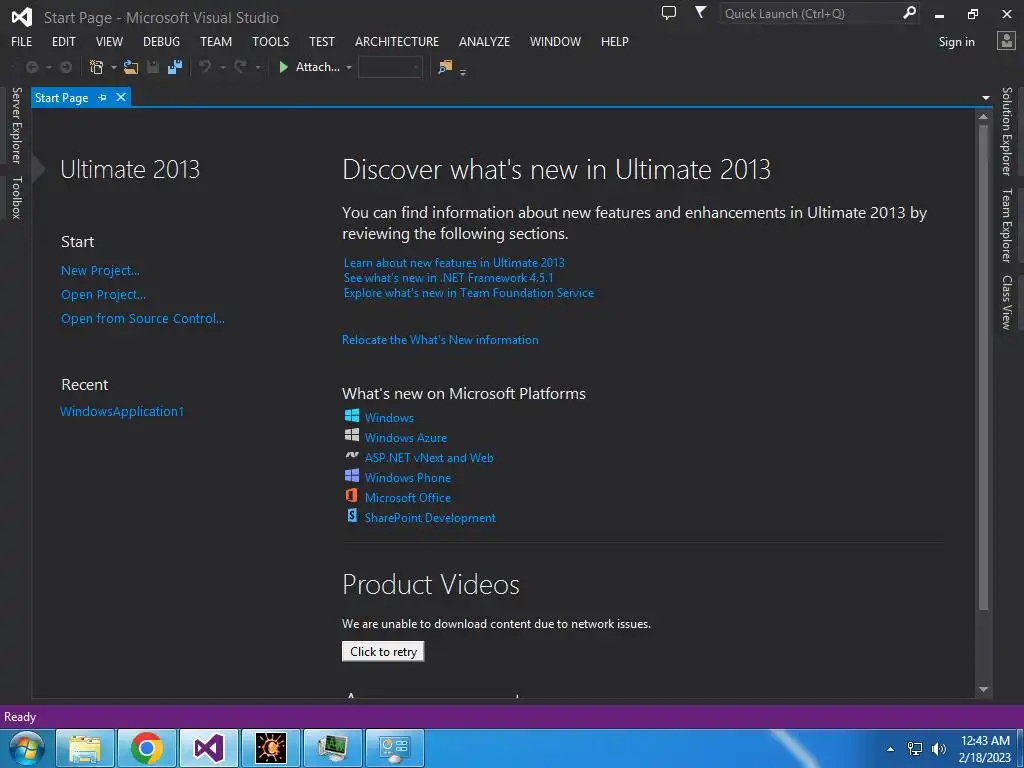
Task: Click Open from Source Control... link
Action: [x=143, y=319]
